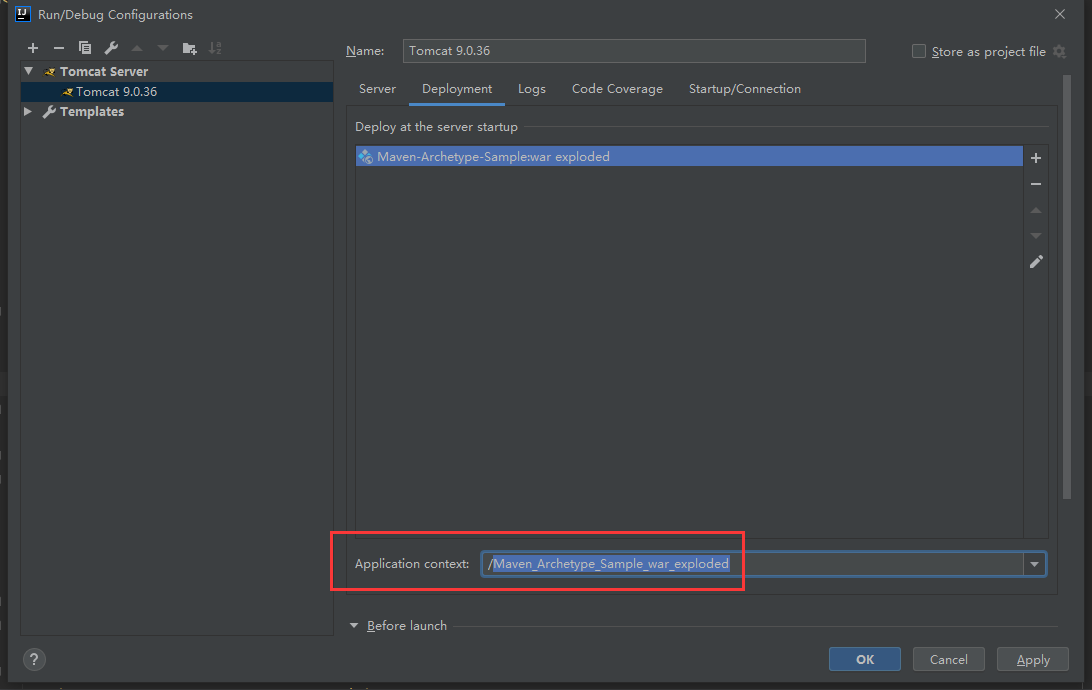Switch to the Server tab
Screen dimensions: 1092x690
pyautogui.click(x=377, y=89)
